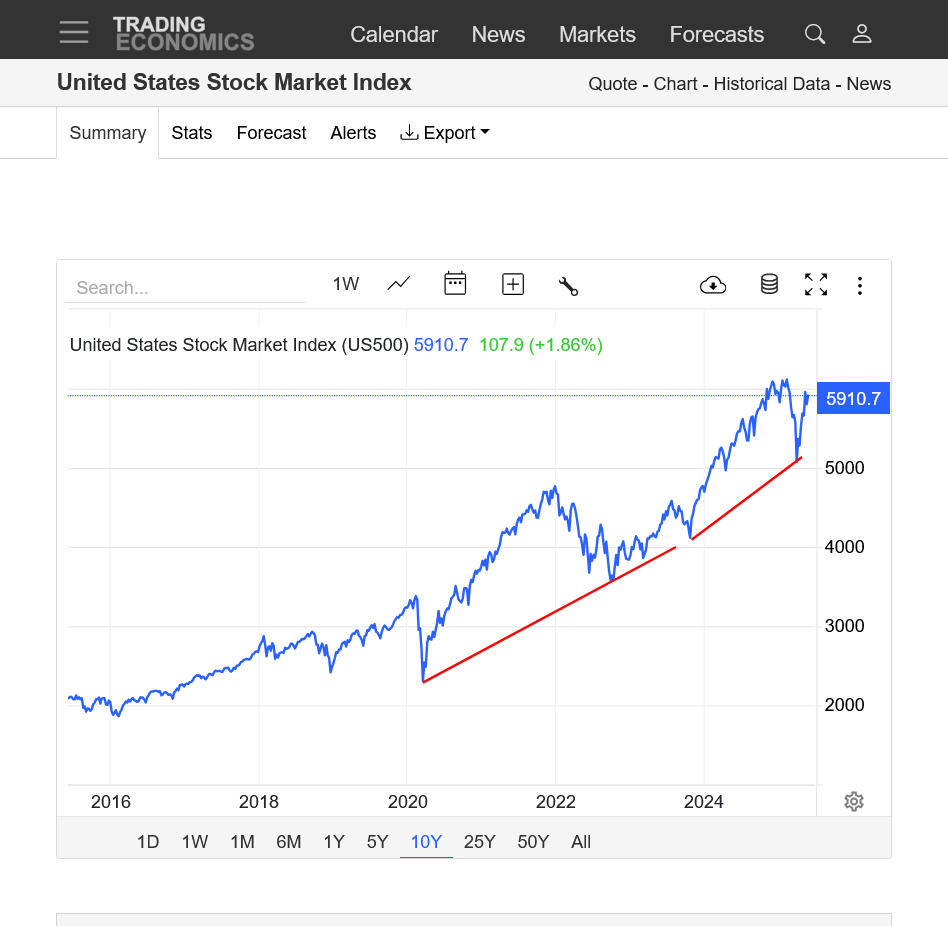Click the Historical Data link

(772, 84)
